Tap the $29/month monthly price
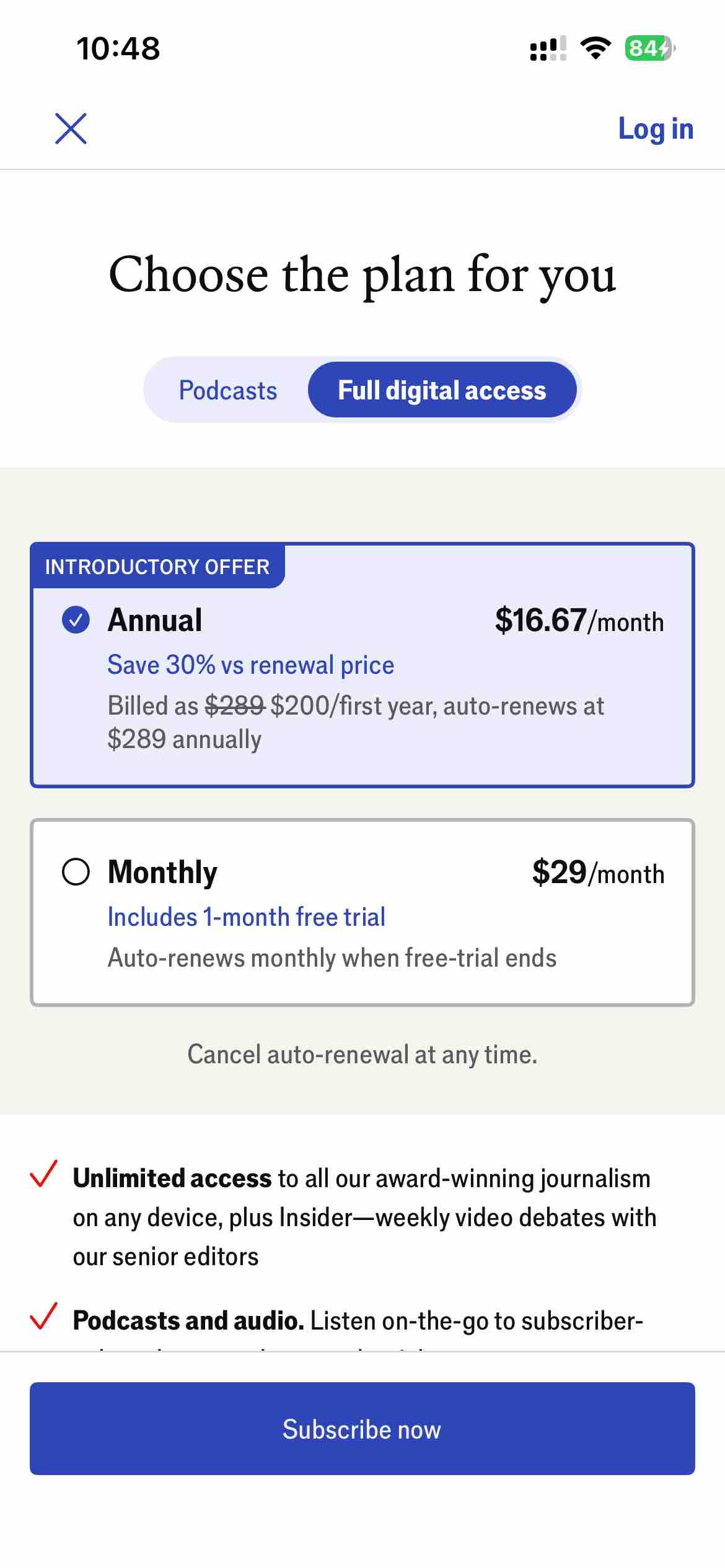 (598, 873)
